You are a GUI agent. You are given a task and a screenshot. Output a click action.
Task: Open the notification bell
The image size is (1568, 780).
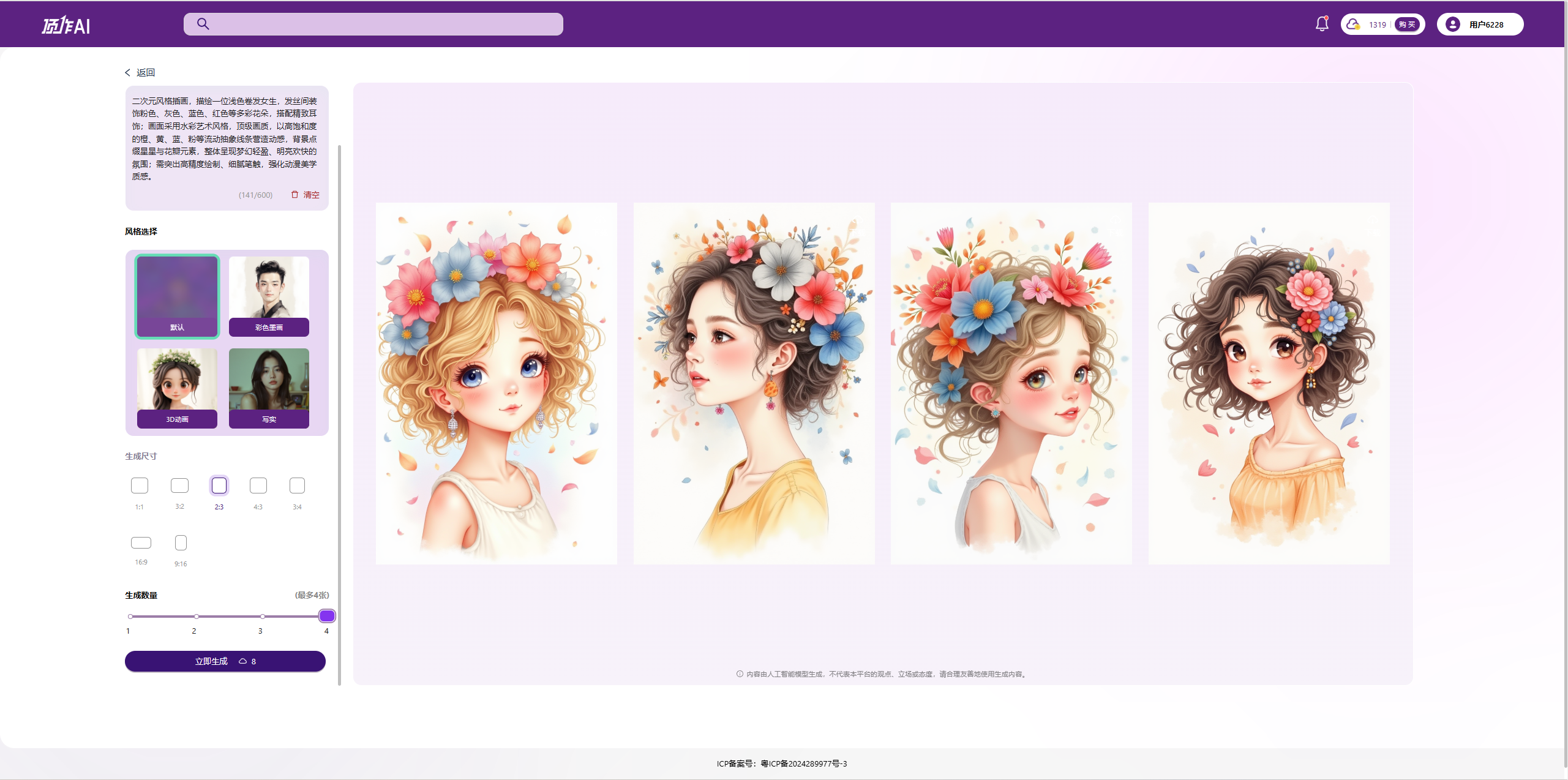pos(1322,24)
